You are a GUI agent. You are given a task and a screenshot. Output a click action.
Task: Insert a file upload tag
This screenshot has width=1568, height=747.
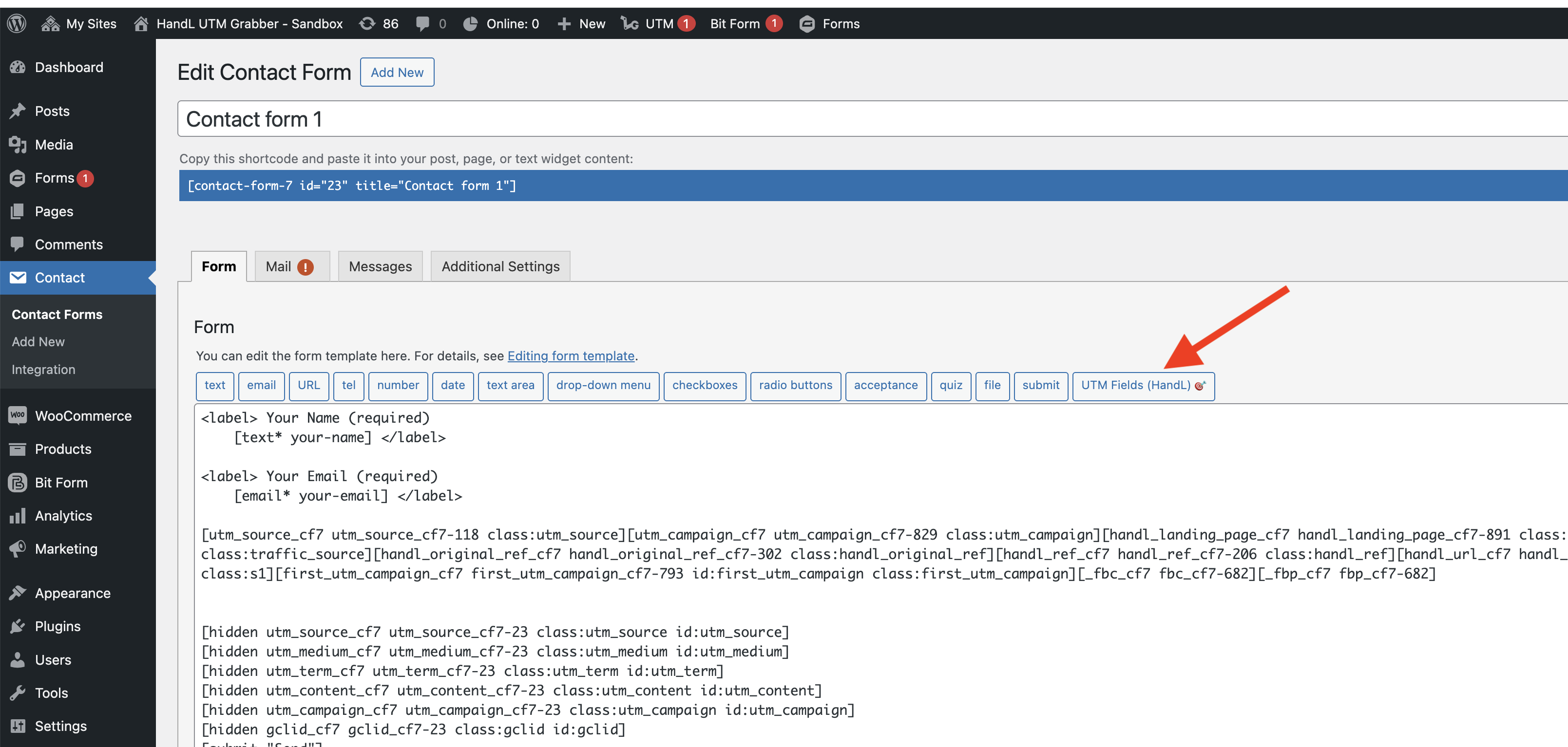click(x=992, y=386)
